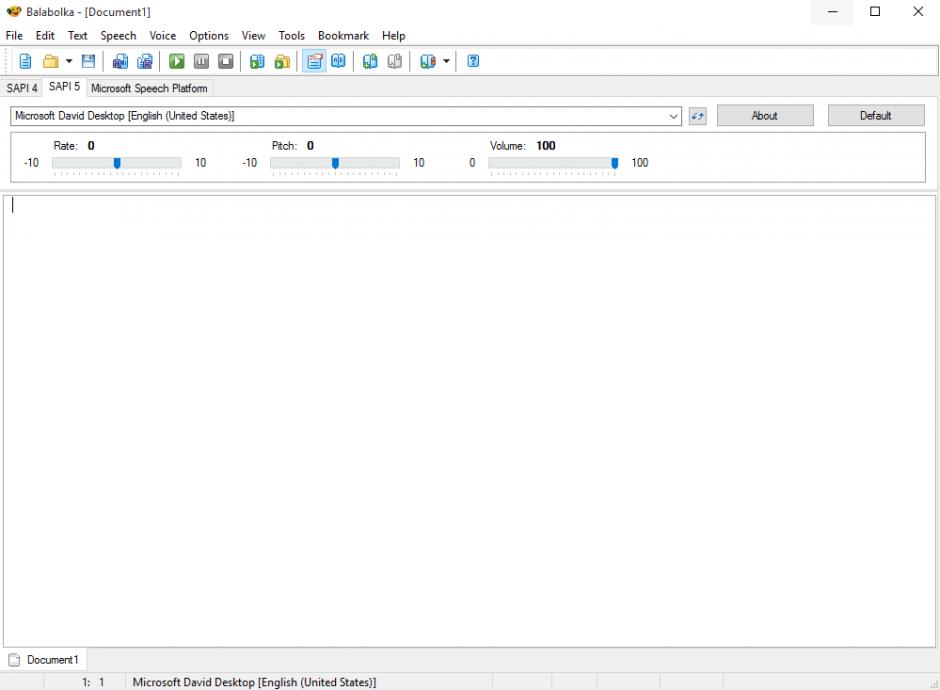Open the Tools menu
The height and width of the screenshot is (690, 940).
click(291, 36)
